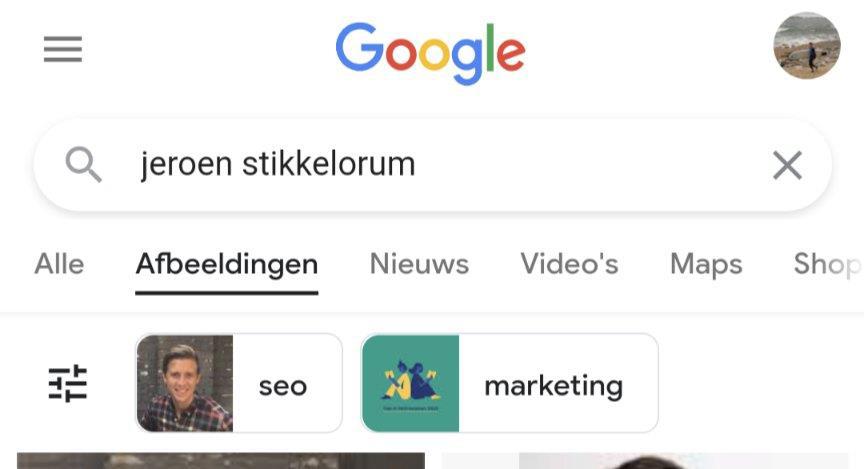Open the image filter tools icon

pyautogui.click(x=68, y=384)
